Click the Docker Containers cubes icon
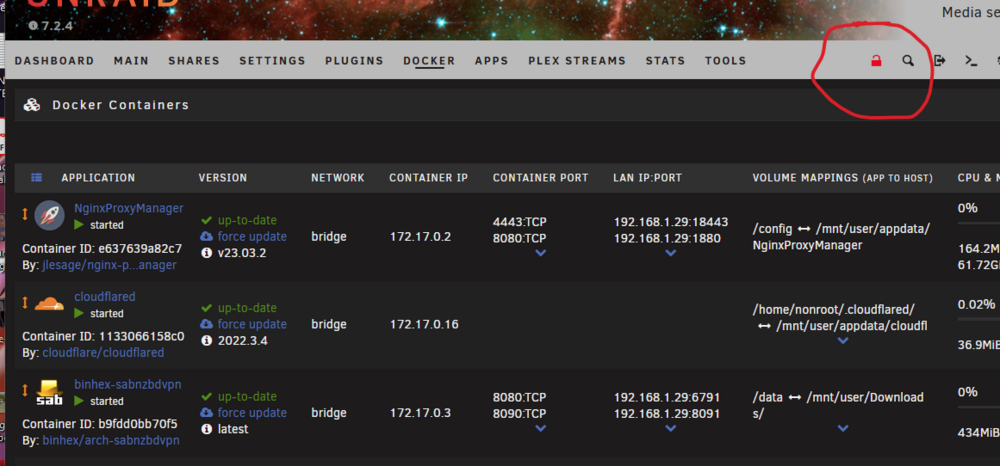This screenshot has height=466, width=1000. [x=32, y=105]
